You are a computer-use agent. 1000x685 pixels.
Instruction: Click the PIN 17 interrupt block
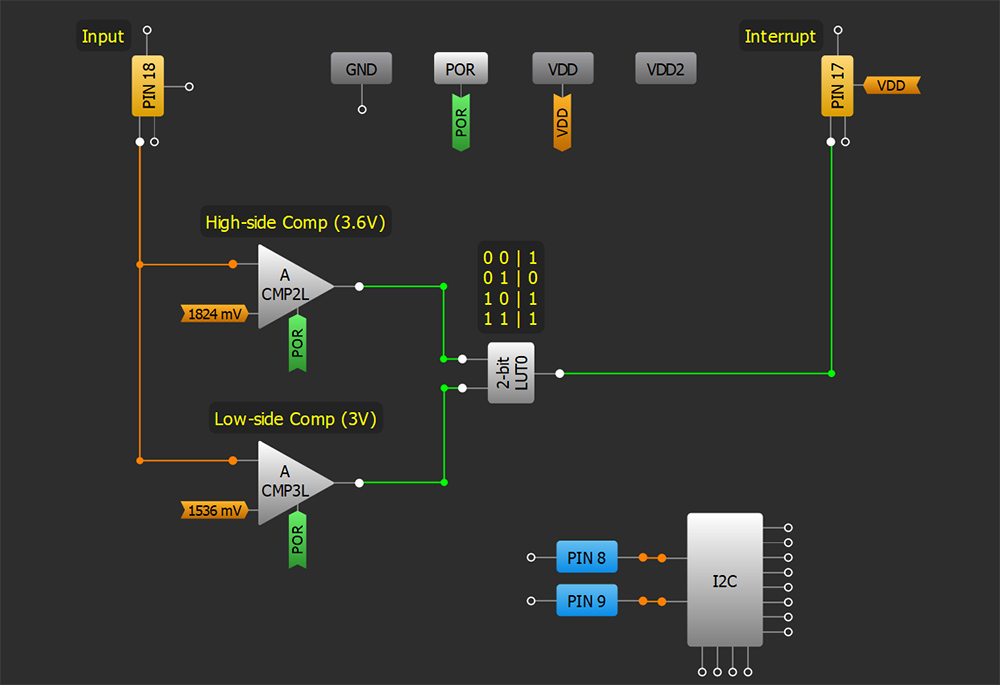pos(837,86)
